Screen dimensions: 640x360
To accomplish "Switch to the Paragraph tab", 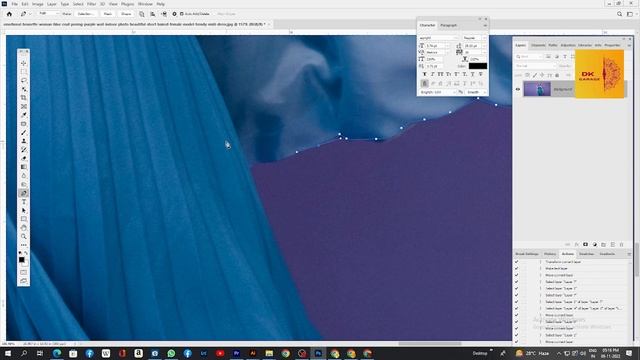I will pos(449,25).
